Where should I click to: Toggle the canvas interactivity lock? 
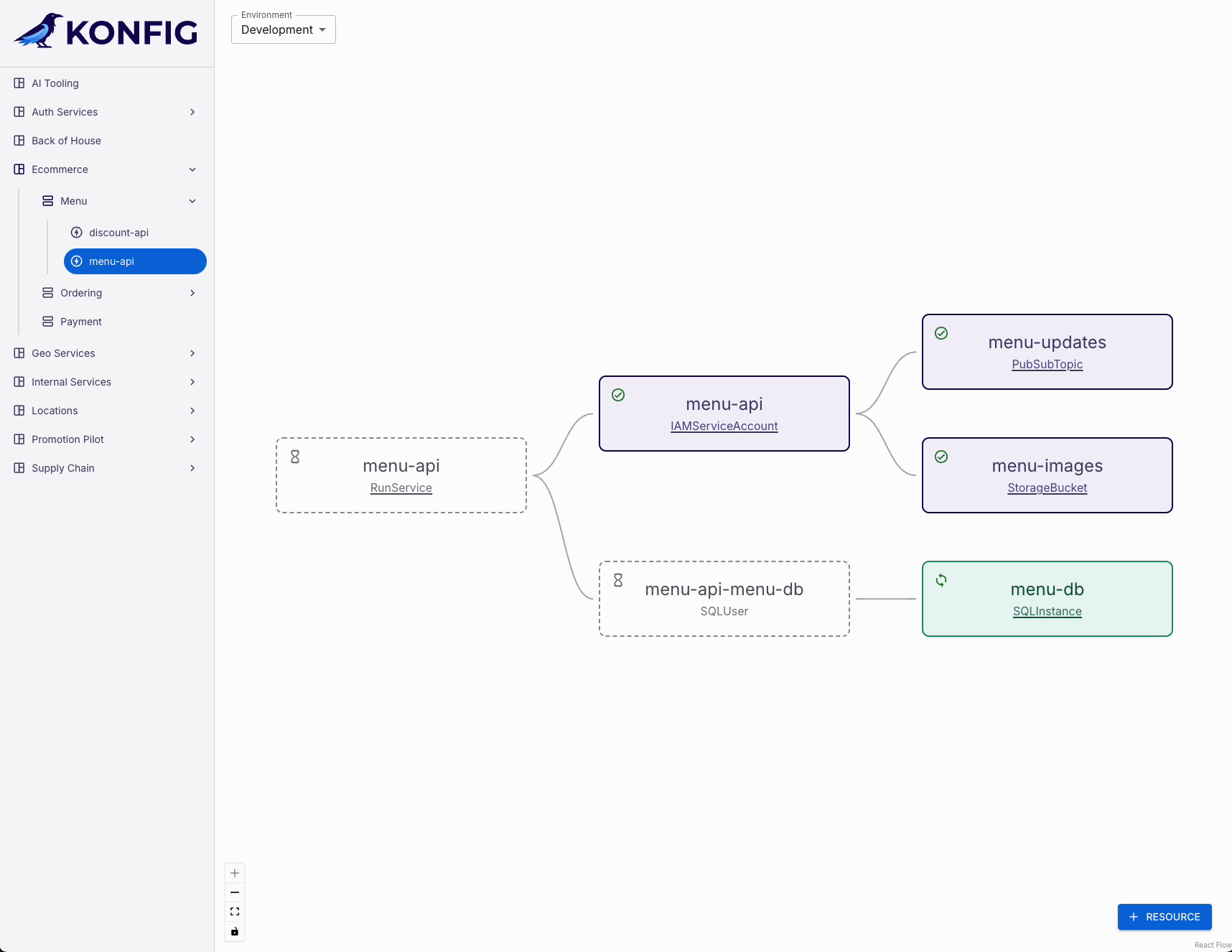235,931
